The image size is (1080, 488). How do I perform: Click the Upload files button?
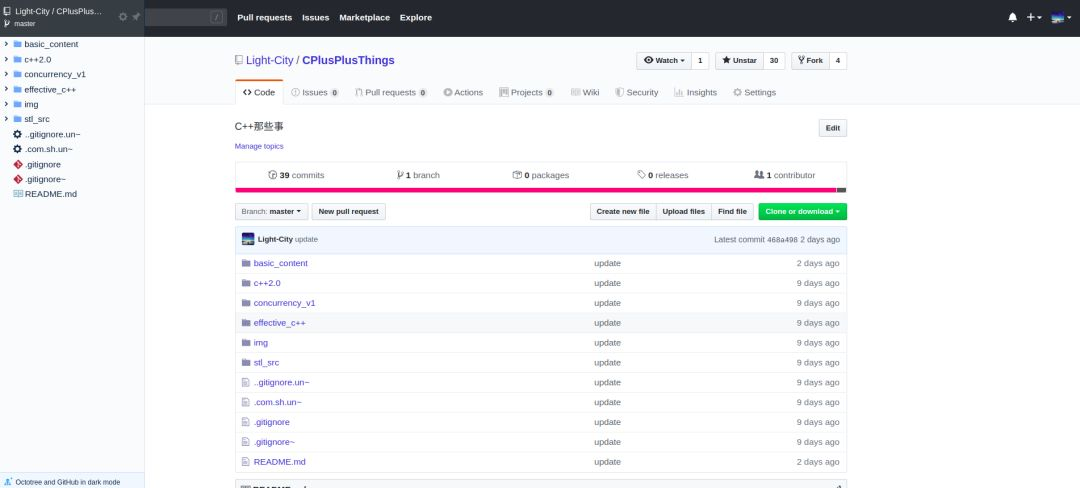click(683, 212)
